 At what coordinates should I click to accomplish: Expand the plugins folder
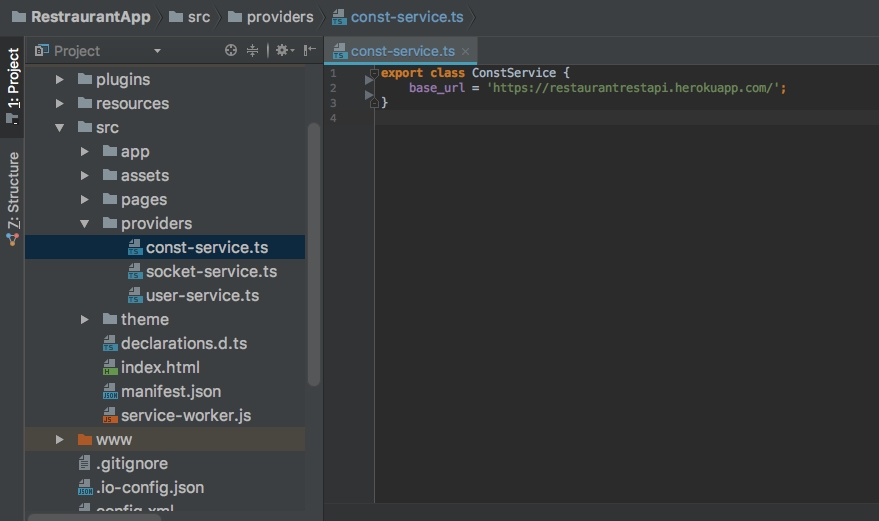pos(60,79)
